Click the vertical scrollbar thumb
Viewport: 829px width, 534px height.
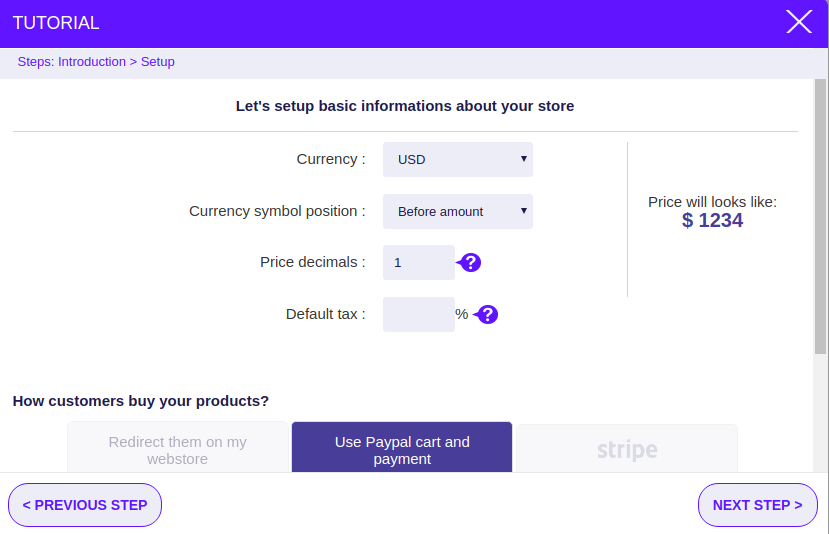[820, 216]
